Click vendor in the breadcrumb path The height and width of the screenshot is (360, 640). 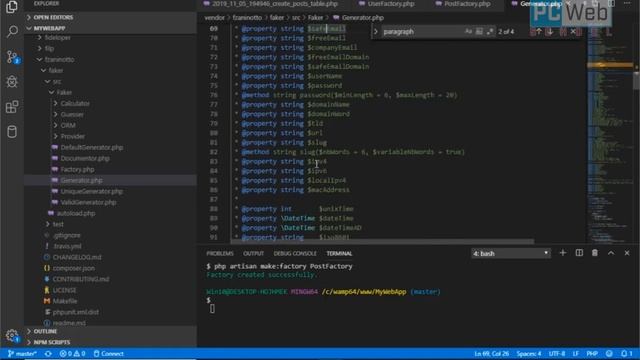pyautogui.click(x=215, y=18)
